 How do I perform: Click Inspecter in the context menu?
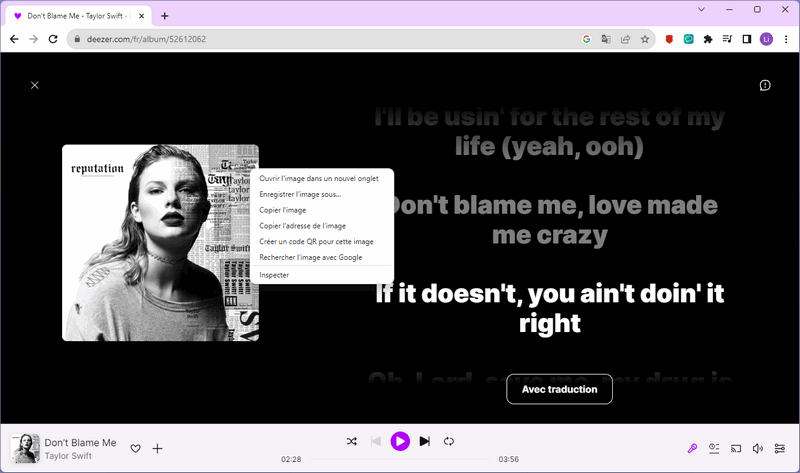tap(322, 275)
